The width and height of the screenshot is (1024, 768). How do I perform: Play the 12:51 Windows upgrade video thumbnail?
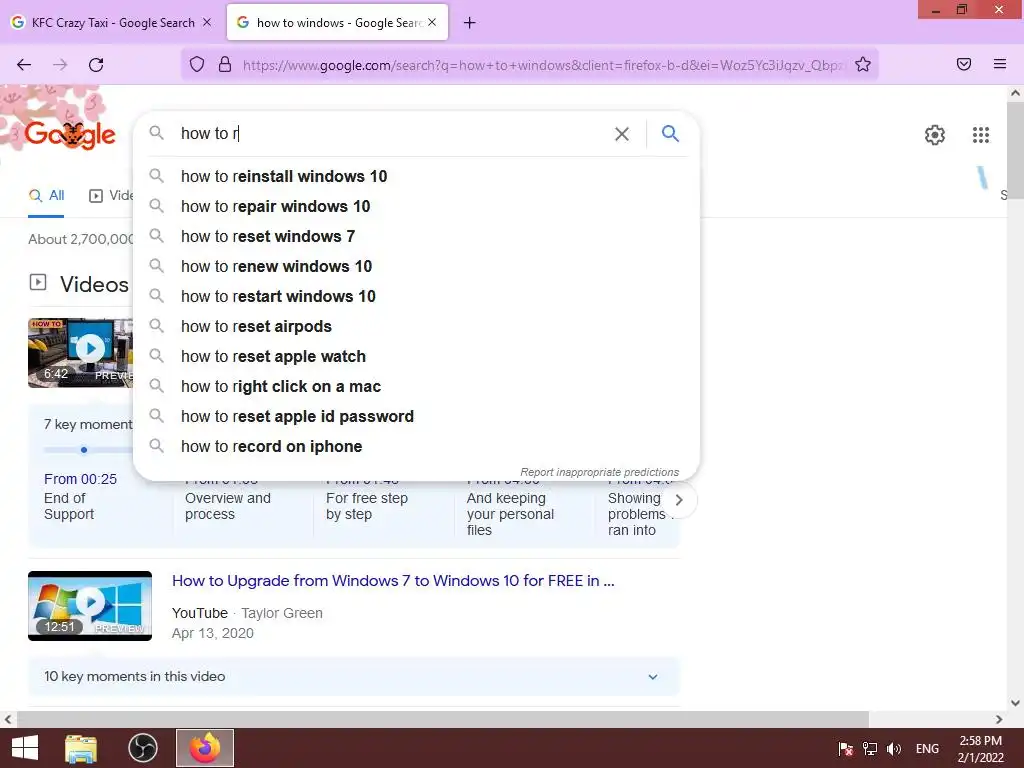click(x=90, y=605)
